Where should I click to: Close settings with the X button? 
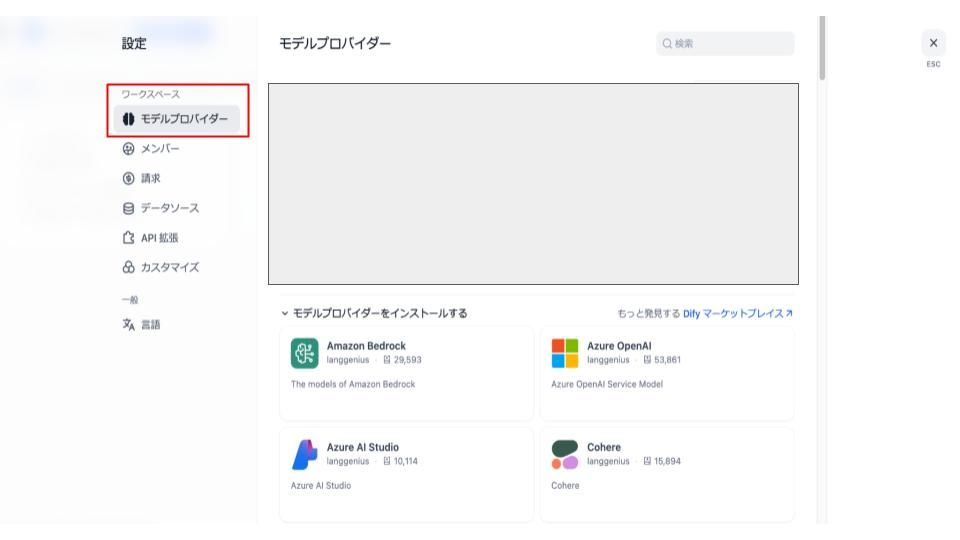click(933, 44)
